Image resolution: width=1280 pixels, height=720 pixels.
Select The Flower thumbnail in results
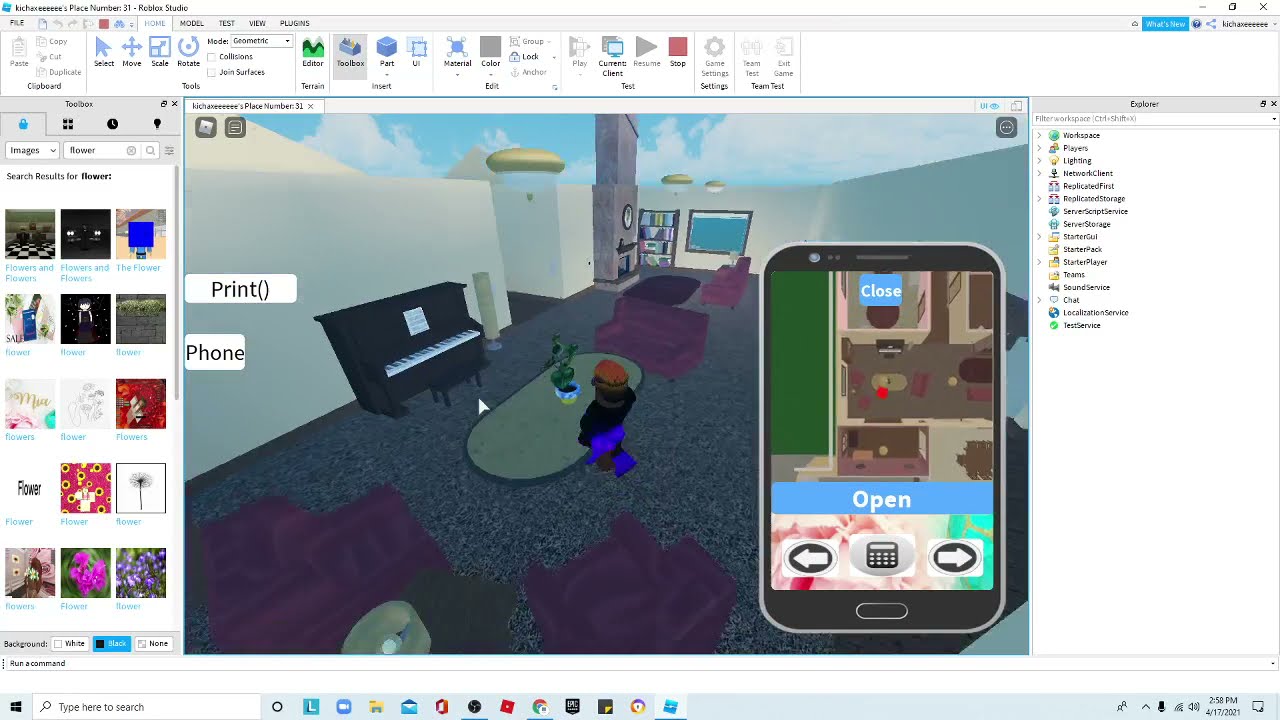tap(140, 234)
